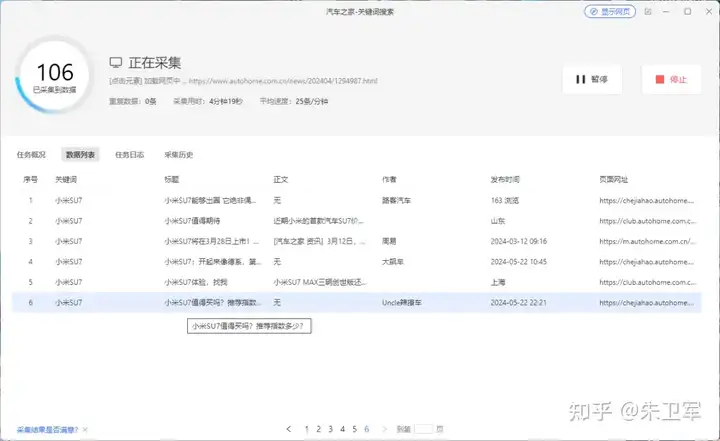Click publish time 2024-05-22 10:45
720x441 pixels.
[518, 262]
